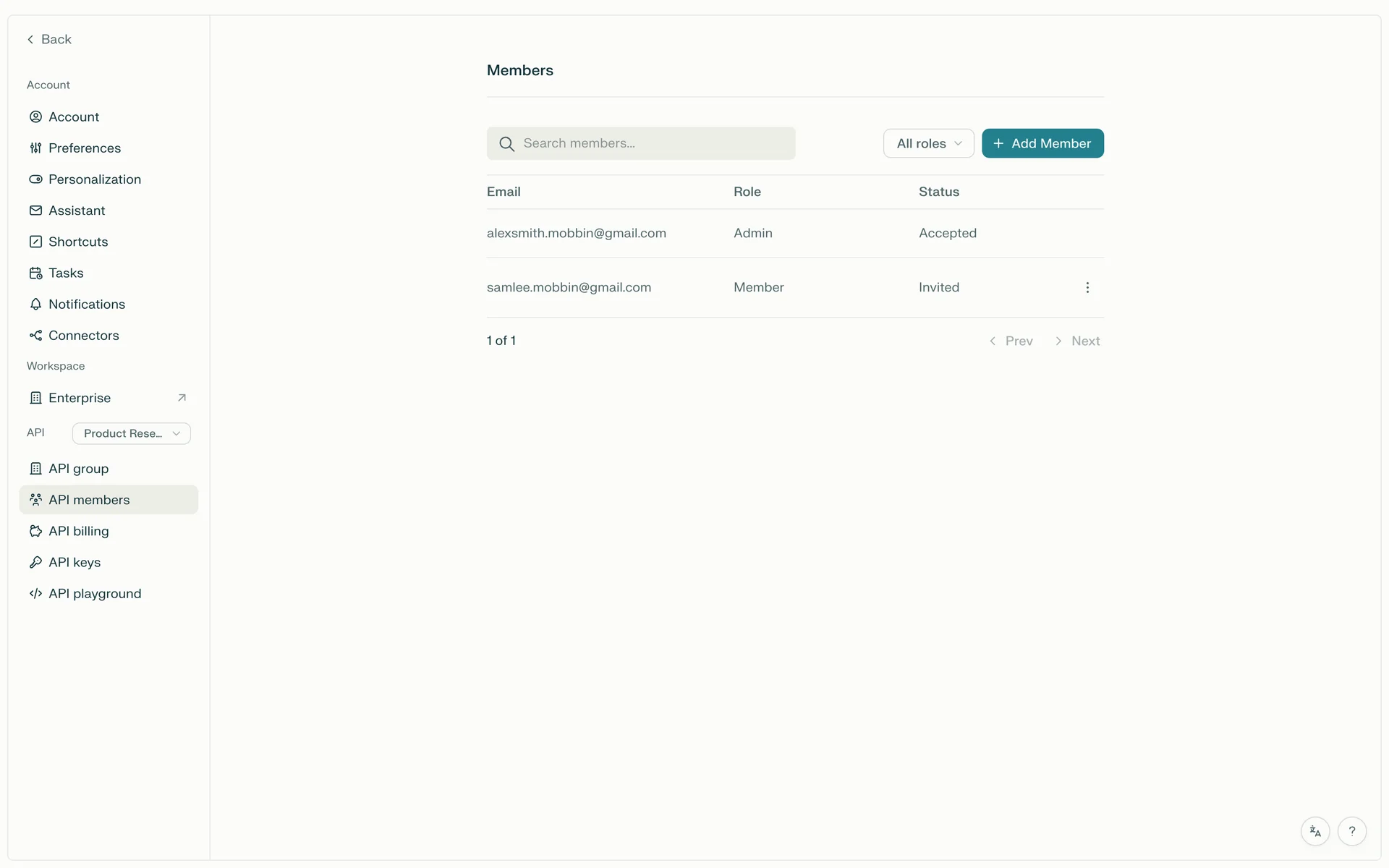The height and width of the screenshot is (868, 1389).
Task: Open Personalization settings
Action: coord(94,179)
